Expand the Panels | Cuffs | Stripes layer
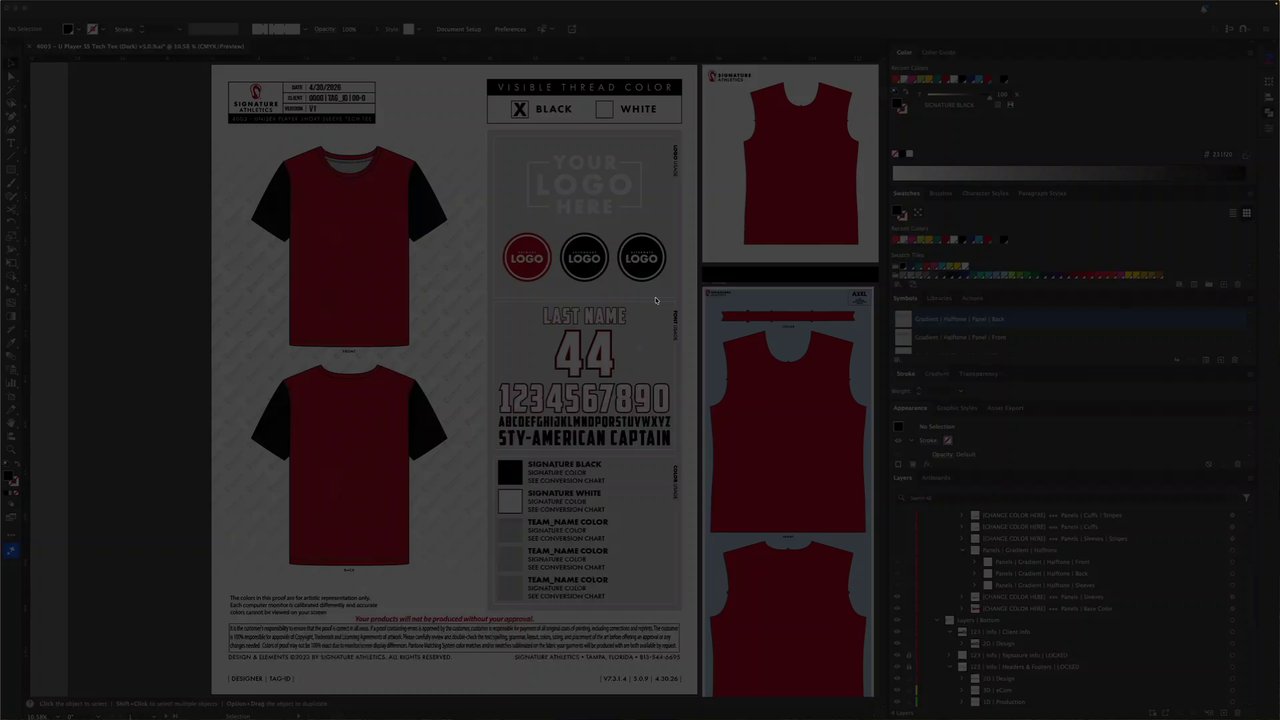This screenshot has height=720, width=1280. point(963,515)
